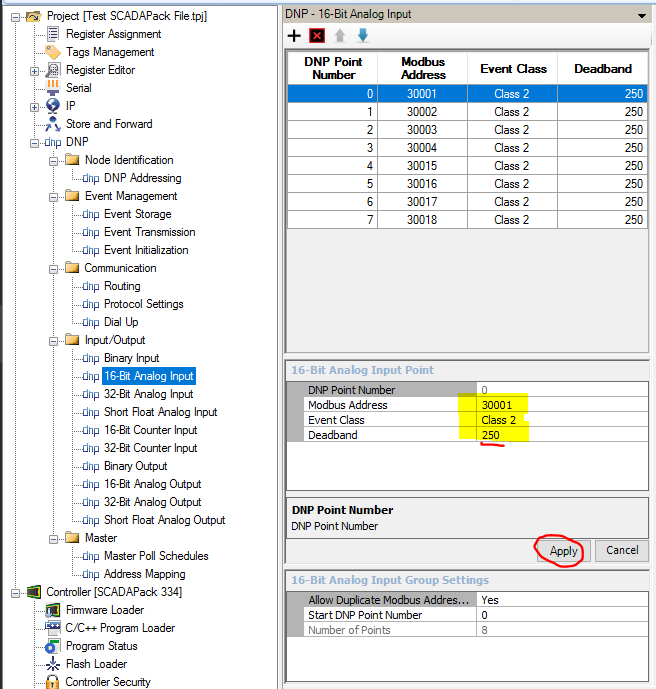Collapse the Input/Output folder
Viewport: 656px width, 689px height.
53,341
